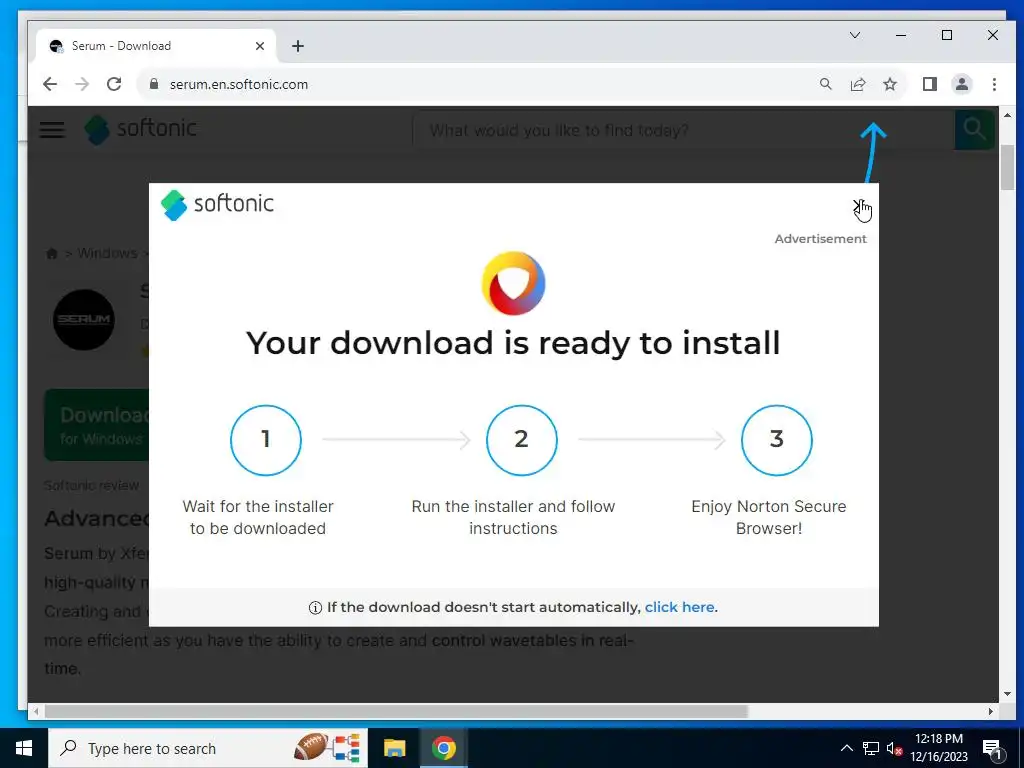Click the Softonic logo in the popup

217,204
